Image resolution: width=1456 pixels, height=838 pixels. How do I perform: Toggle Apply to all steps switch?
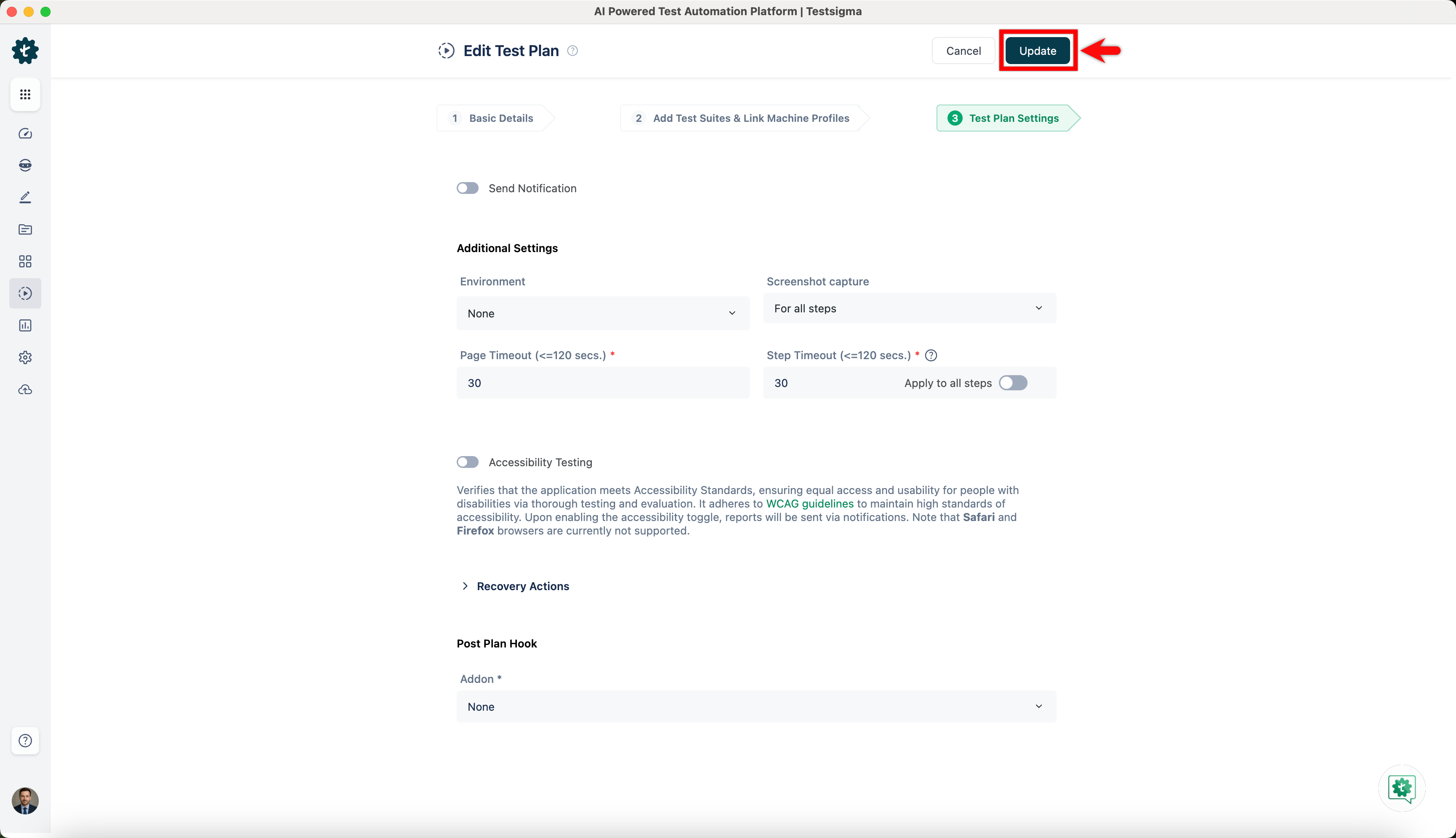pyautogui.click(x=1013, y=383)
